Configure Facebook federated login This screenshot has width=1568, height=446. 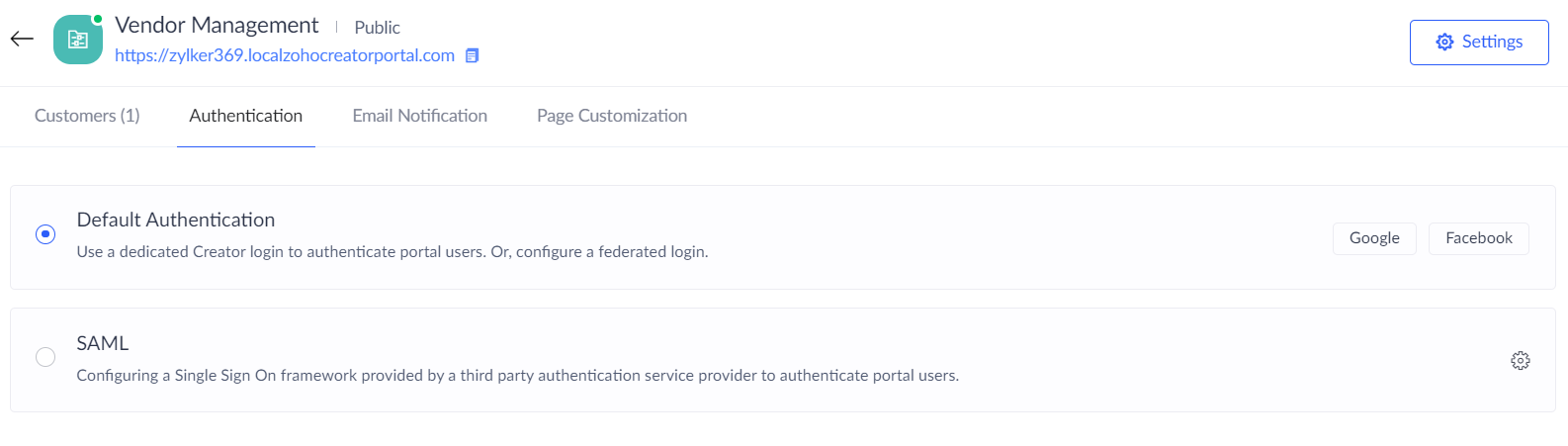point(1478,238)
